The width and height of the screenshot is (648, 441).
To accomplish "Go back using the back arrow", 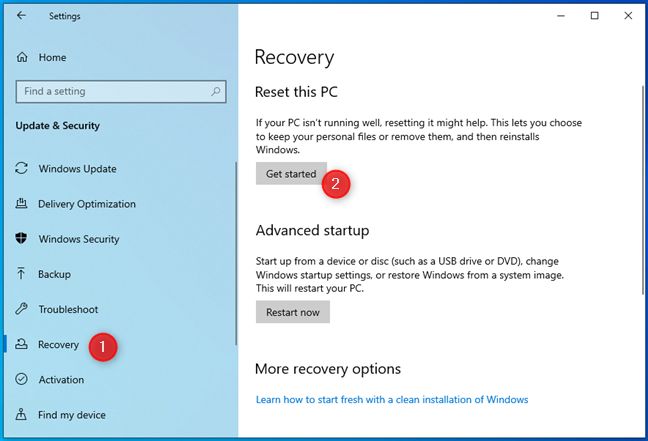I will pyautogui.click(x=21, y=16).
